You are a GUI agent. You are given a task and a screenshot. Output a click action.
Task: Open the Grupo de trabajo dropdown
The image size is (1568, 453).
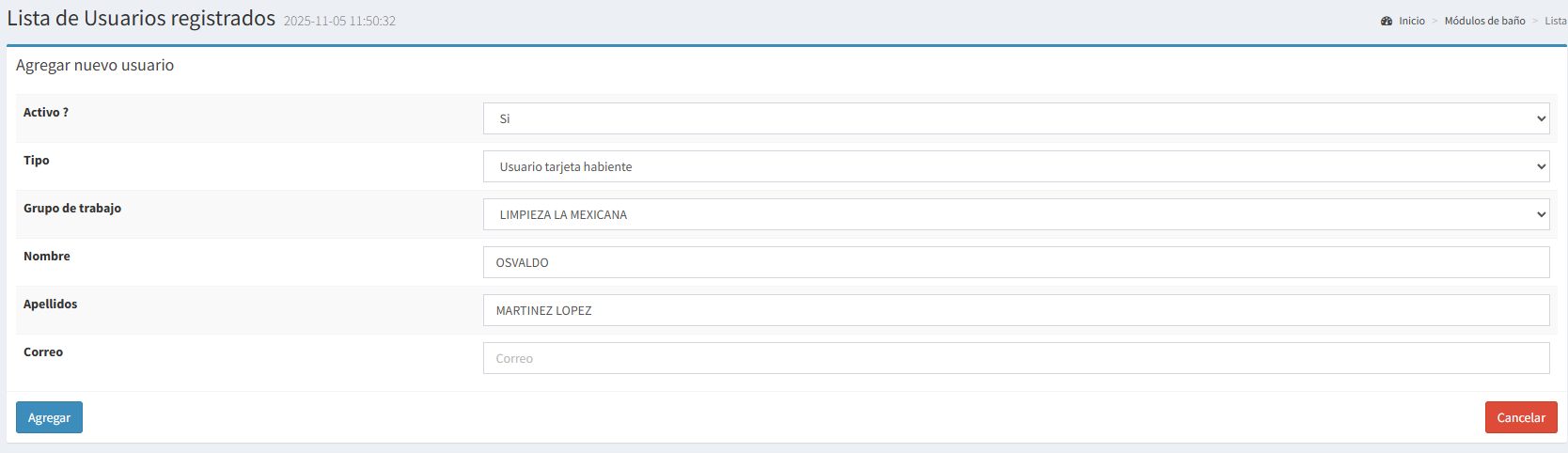click(1015, 214)
